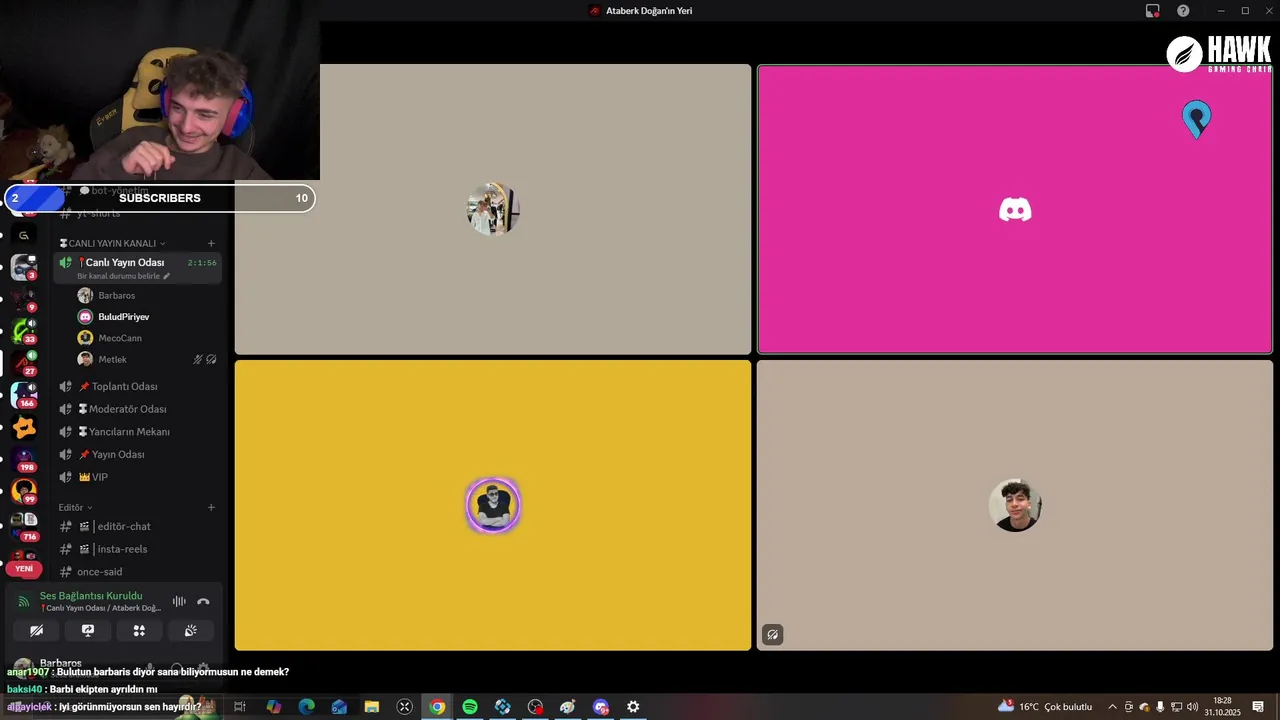The width and height of the screenshot is (1280, 720).
Task: Open once-said text channel
Action: (139, 572)
